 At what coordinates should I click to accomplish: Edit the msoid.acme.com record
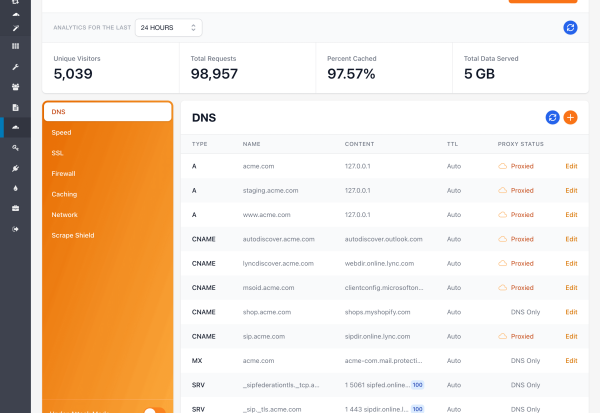tap(571, 287)
